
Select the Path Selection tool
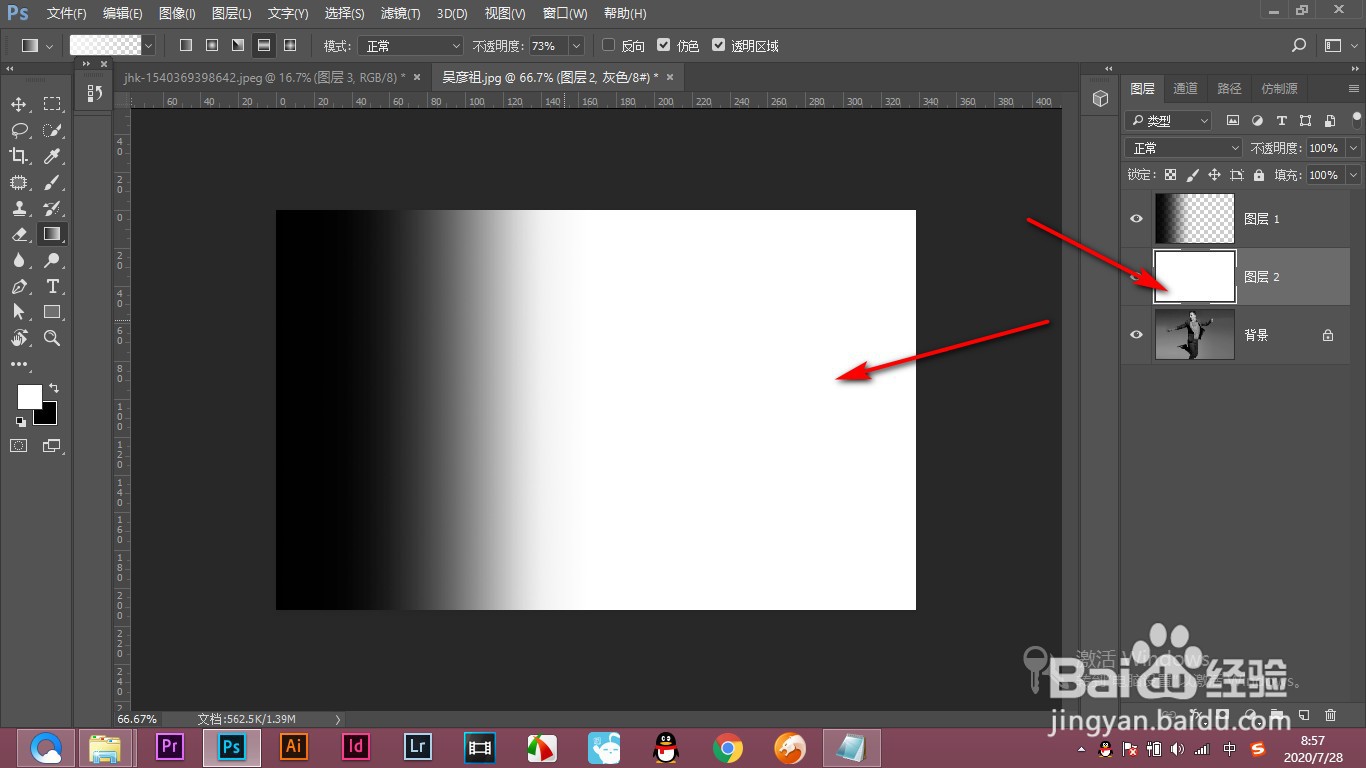coord(19,312)
